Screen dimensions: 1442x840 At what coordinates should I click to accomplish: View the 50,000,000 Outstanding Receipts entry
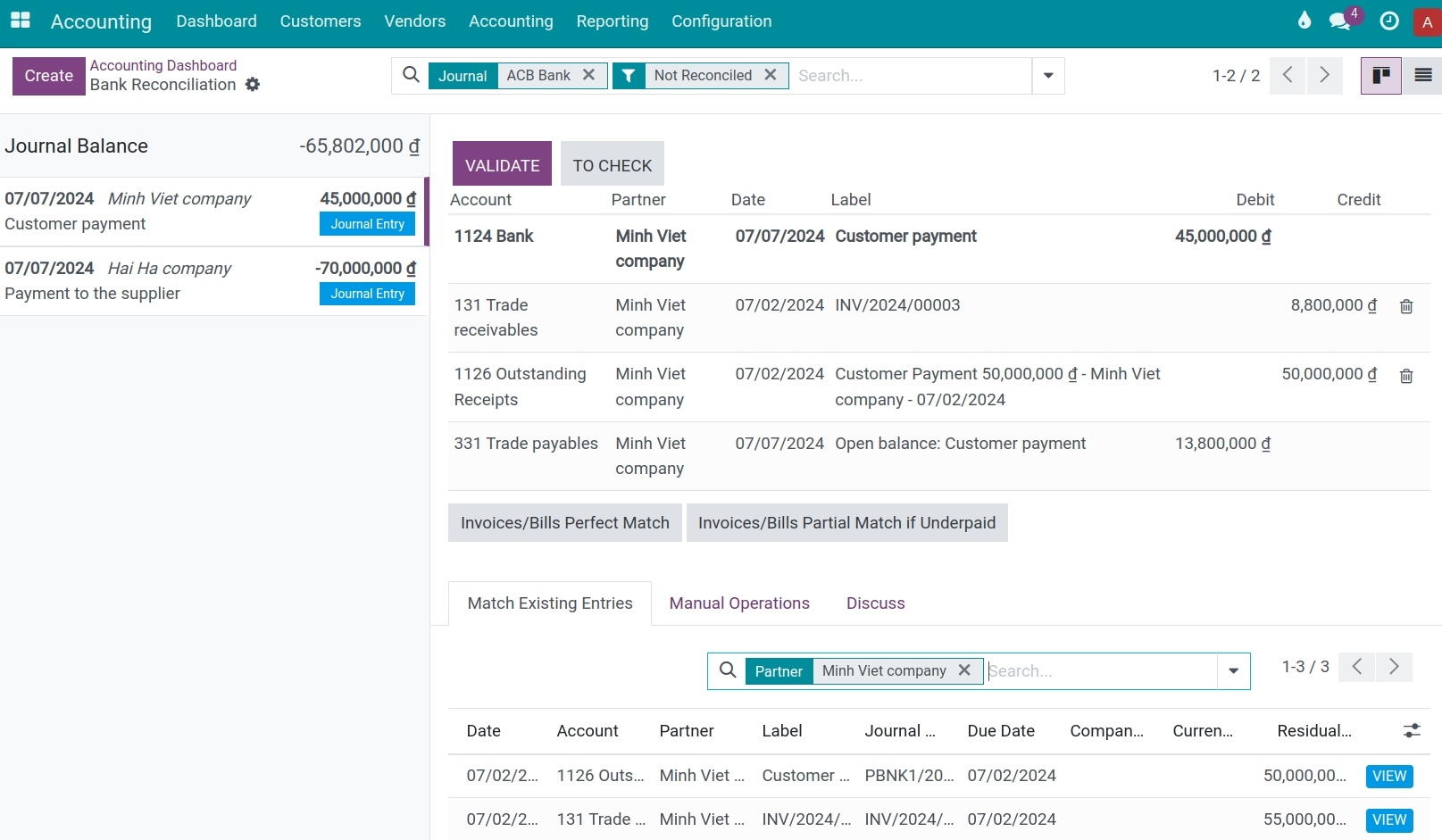[1389, 776]
